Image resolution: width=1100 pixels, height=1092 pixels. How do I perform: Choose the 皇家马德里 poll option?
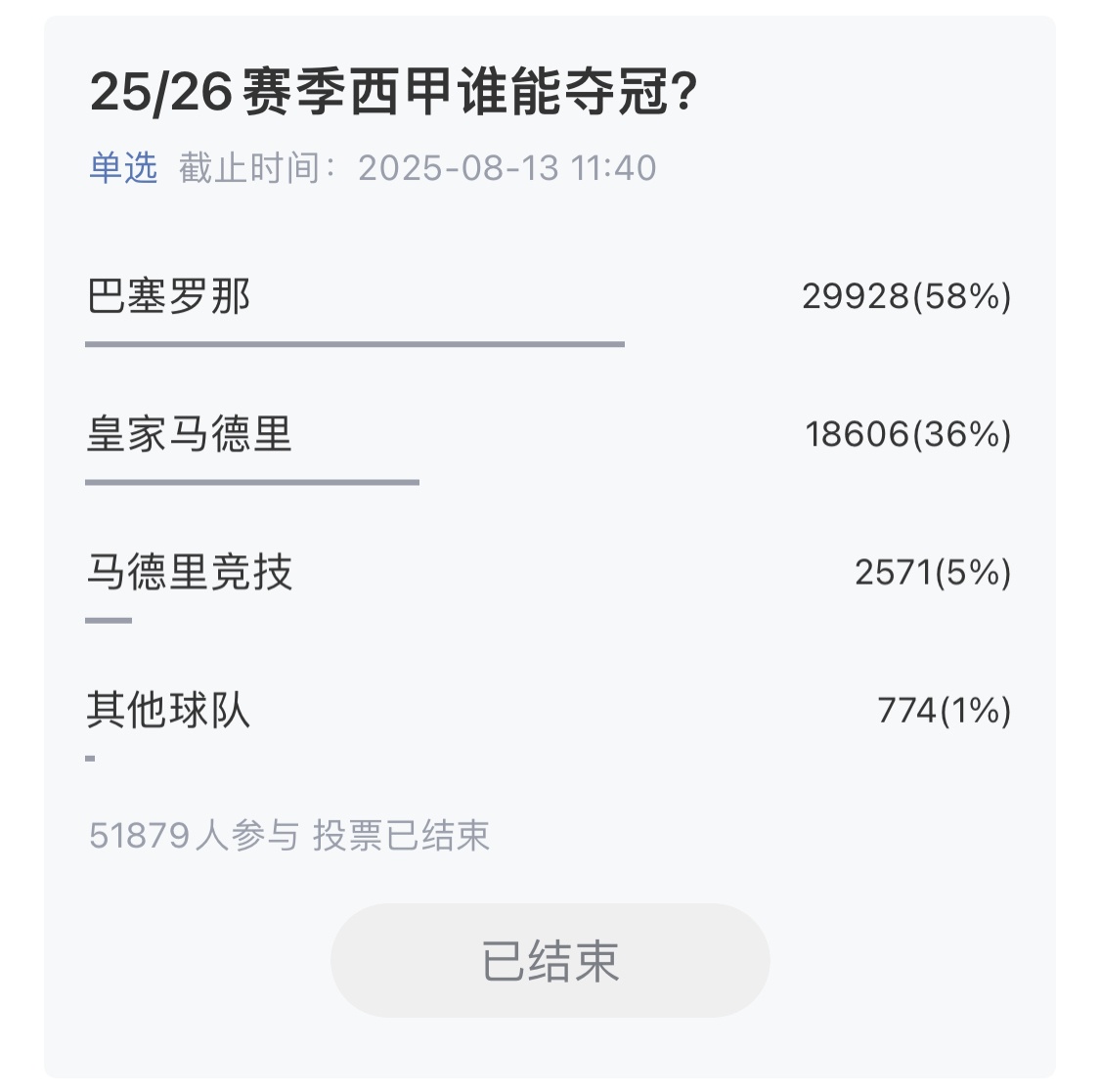tap(190, 434)
